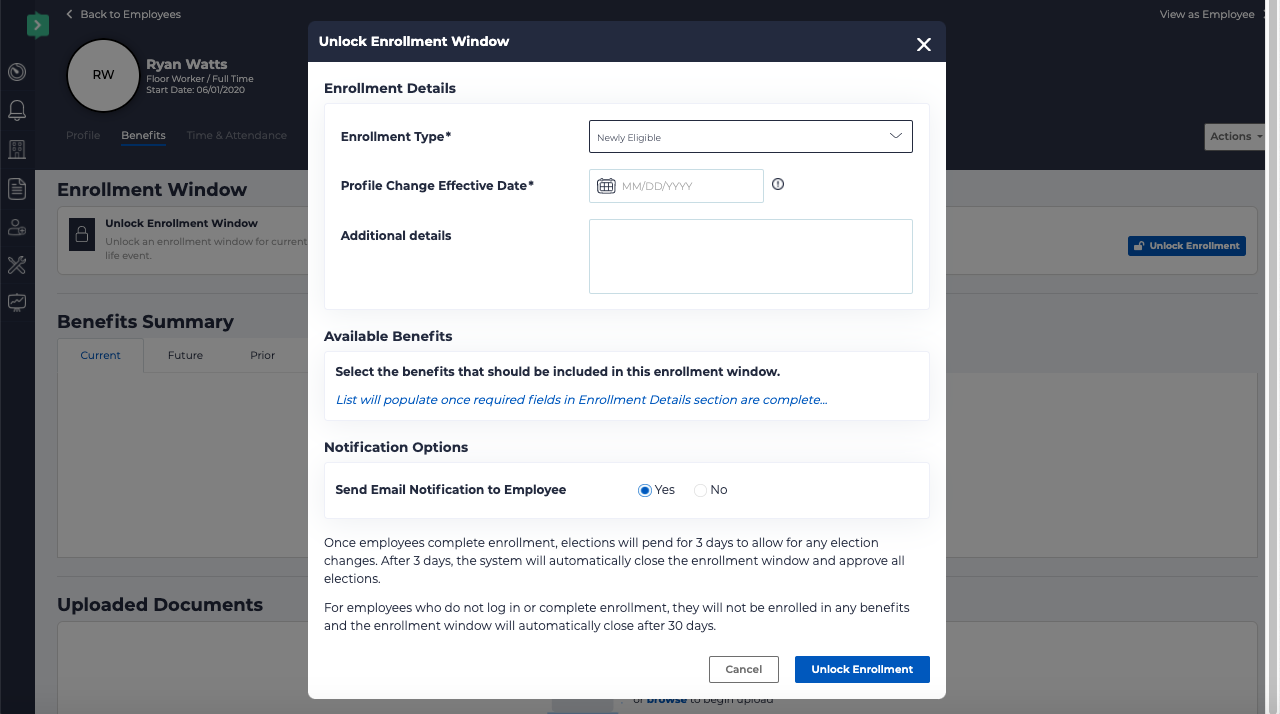Select Yes for email notification to employee

(x=643, y=490)
